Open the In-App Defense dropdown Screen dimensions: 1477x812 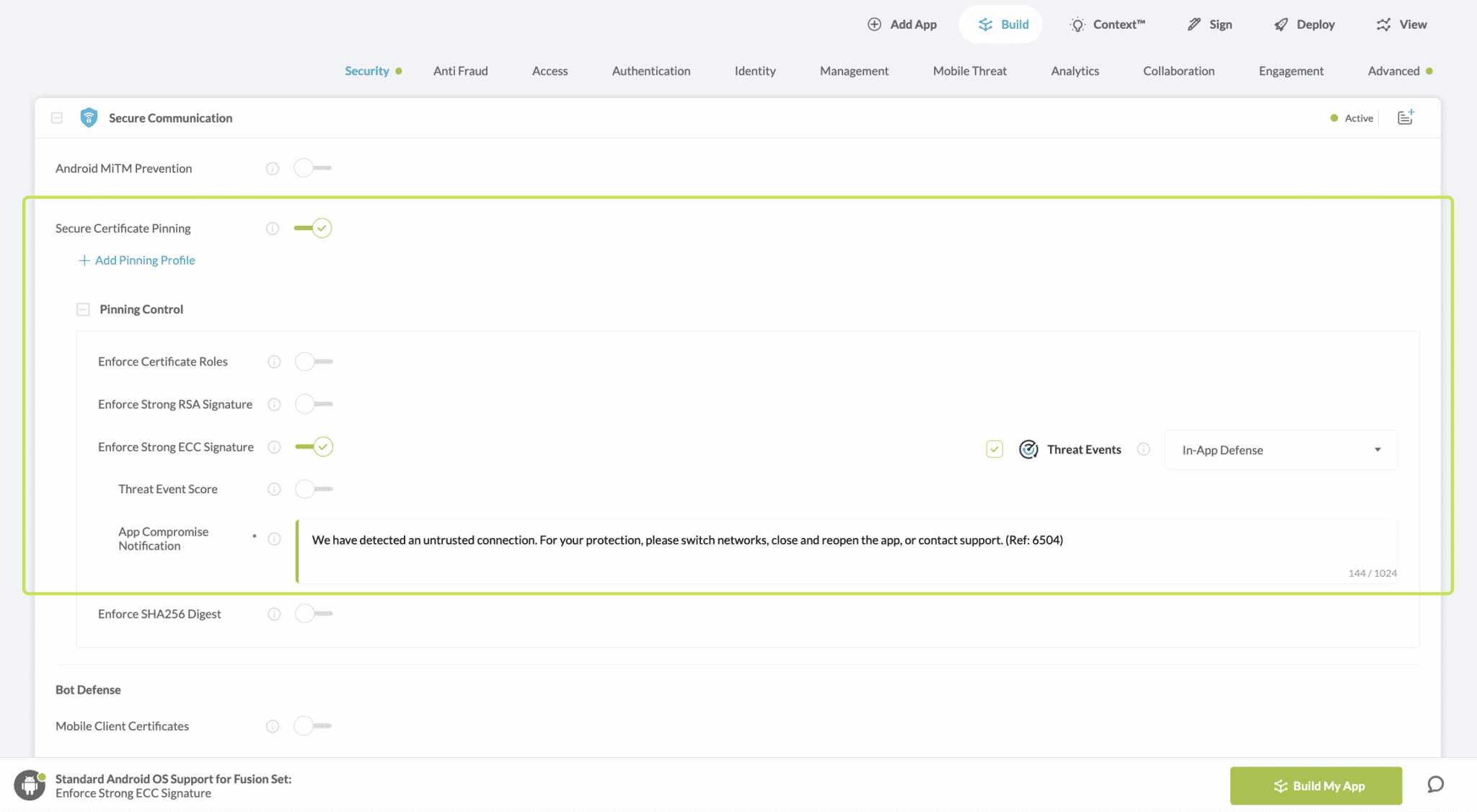tap(1281, 450)
